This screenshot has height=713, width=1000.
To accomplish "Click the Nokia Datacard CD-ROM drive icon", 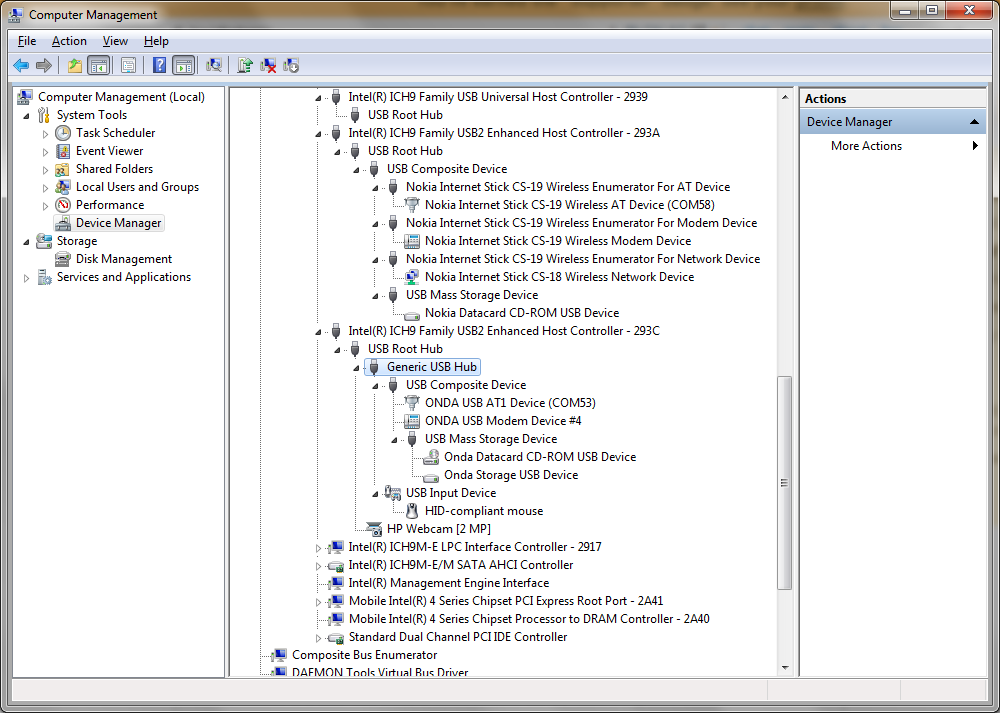I will tap(412, 314).
